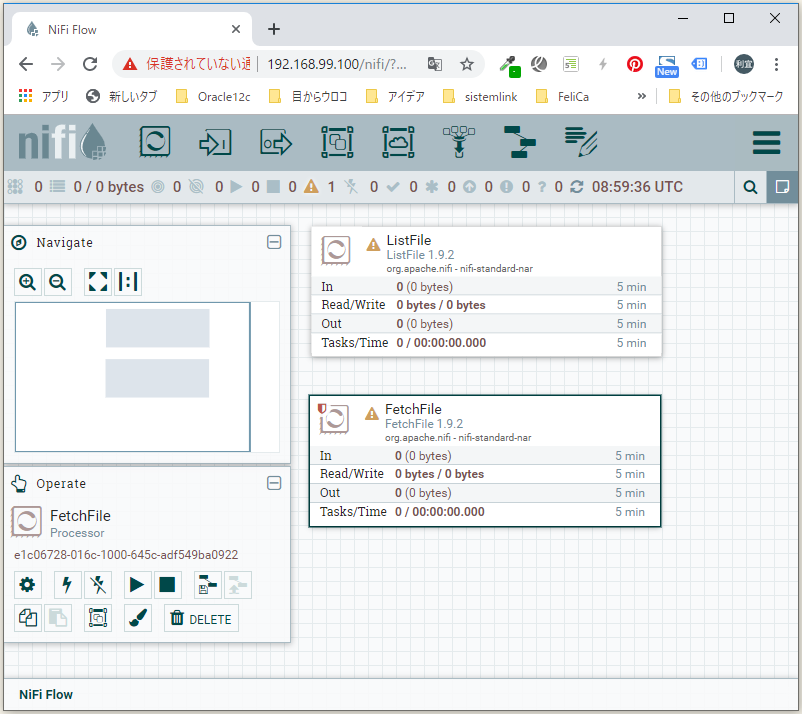
Task: Click the FetchFile warning triangle
Action: [x=372, y=413]
